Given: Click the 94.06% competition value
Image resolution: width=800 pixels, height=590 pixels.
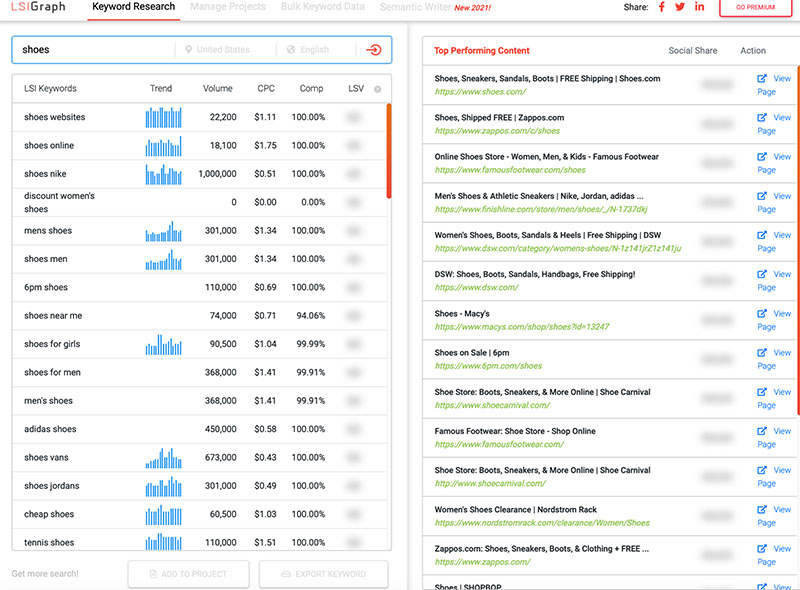Looking at the screenshot, I should pyautogui.click(x=311, y=316).
